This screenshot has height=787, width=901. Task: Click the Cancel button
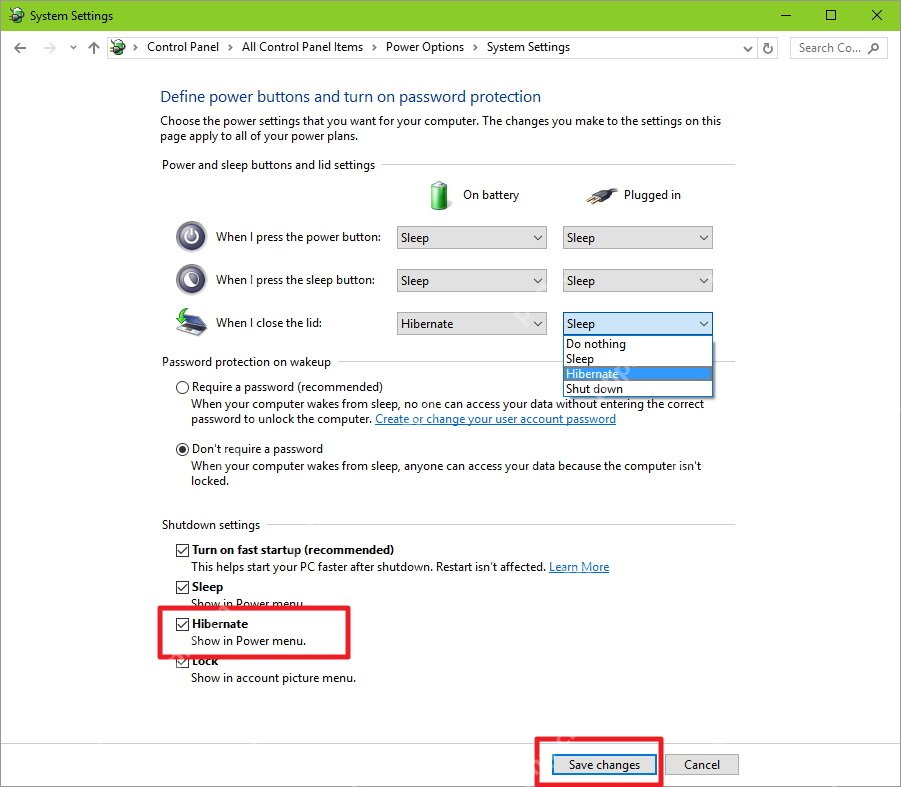tap(702, 765)
